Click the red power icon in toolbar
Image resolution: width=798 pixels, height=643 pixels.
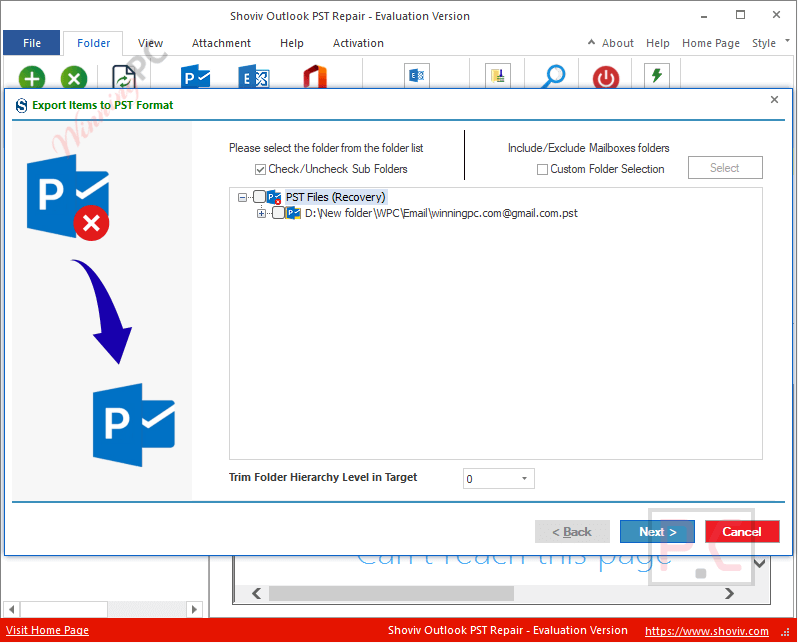(606, 77)
